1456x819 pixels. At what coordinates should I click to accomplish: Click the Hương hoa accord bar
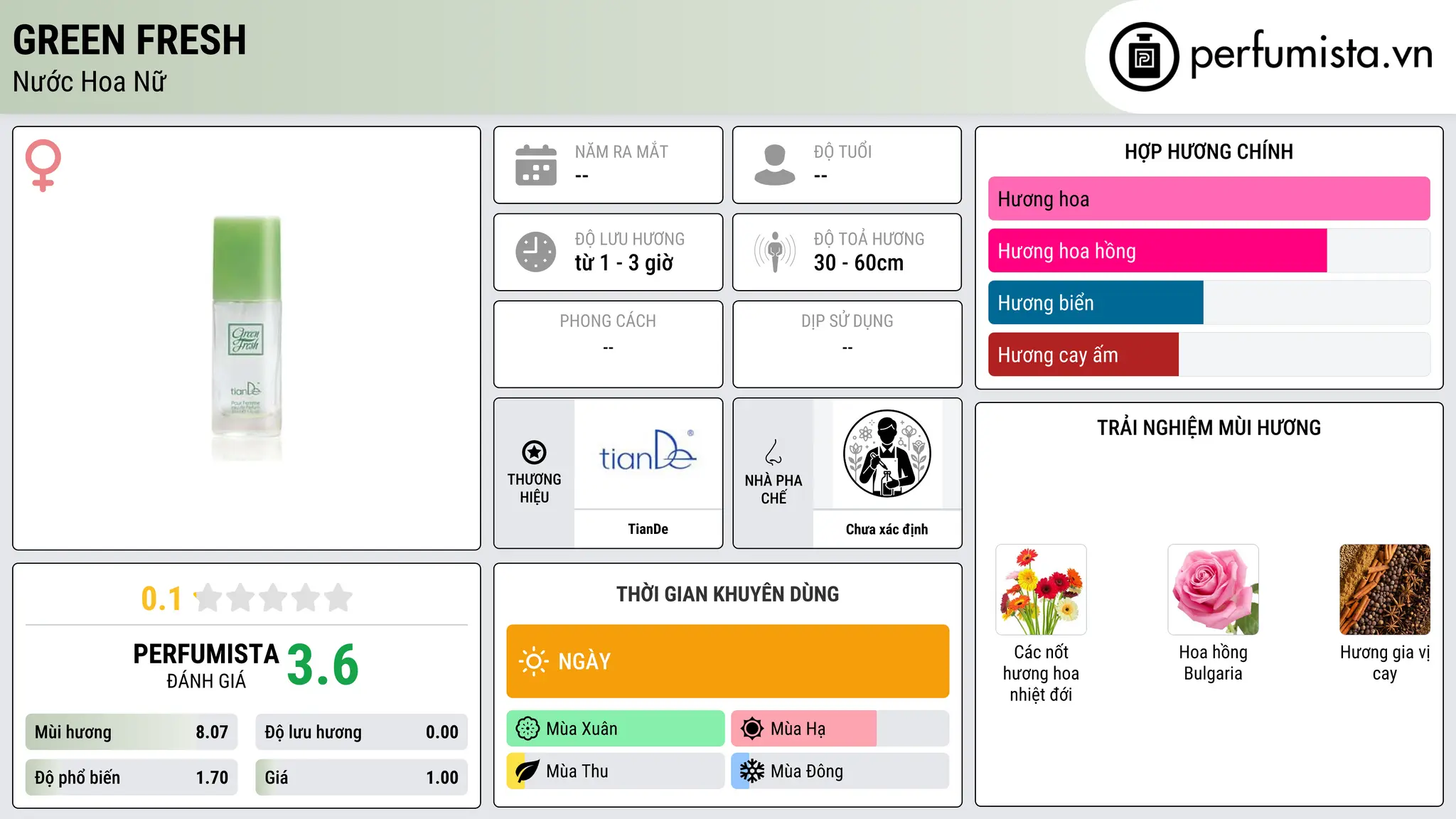click(1209, 199)
